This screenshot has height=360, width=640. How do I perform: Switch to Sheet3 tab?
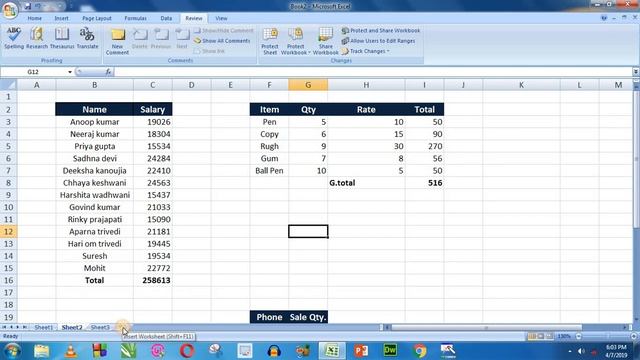coord(100,327)
